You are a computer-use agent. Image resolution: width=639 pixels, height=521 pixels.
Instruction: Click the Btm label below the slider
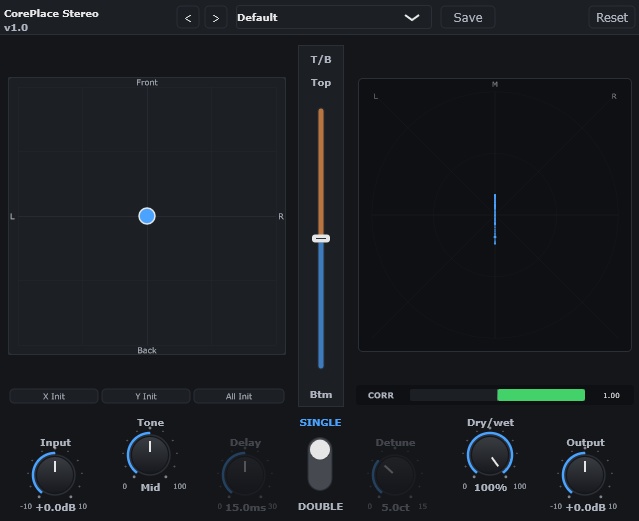pyautogui.click(x=321, y=395)
